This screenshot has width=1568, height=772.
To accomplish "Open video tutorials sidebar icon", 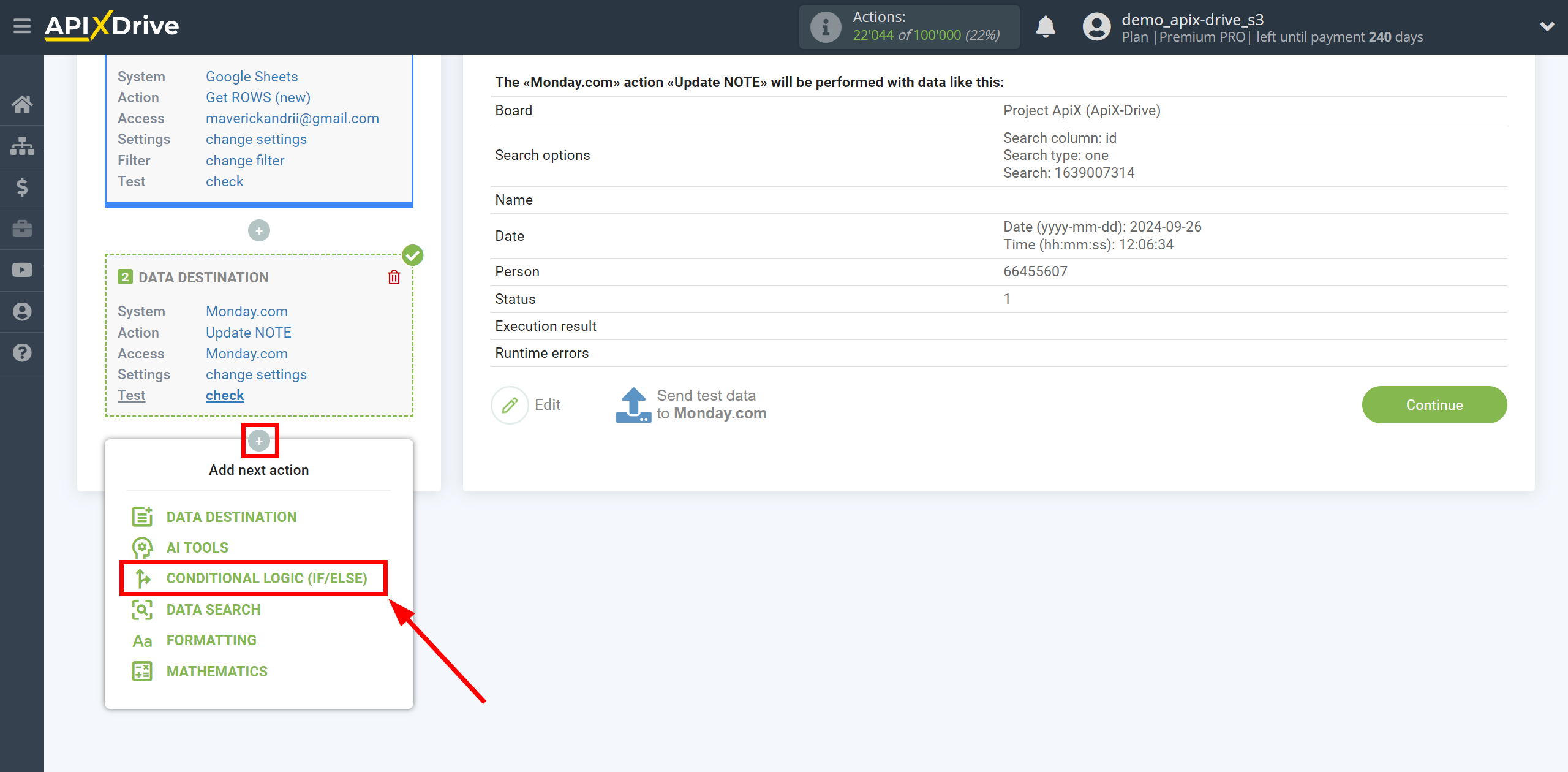I will click(x=22, y=270).
